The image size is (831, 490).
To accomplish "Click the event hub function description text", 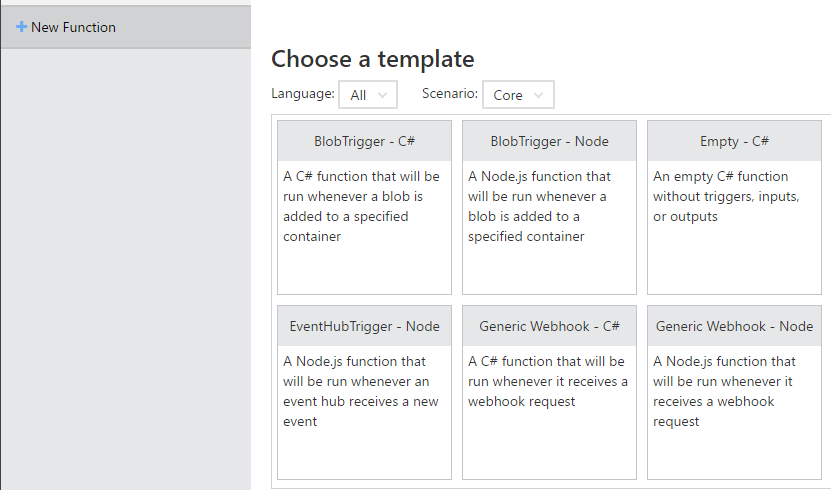I will [355, 391].
